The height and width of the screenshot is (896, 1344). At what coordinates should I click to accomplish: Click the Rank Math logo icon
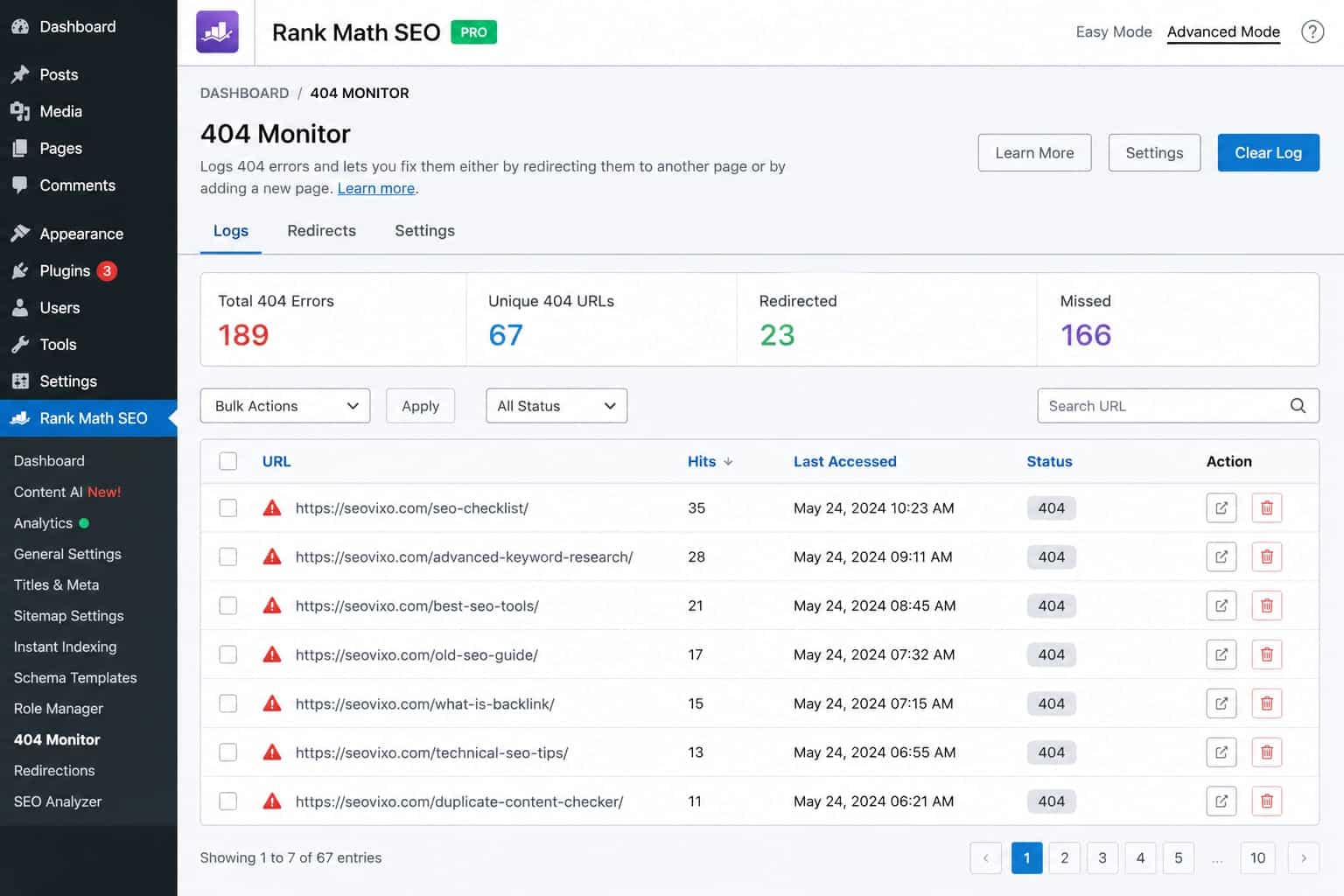pyautogui.click(x=217, y=32)
